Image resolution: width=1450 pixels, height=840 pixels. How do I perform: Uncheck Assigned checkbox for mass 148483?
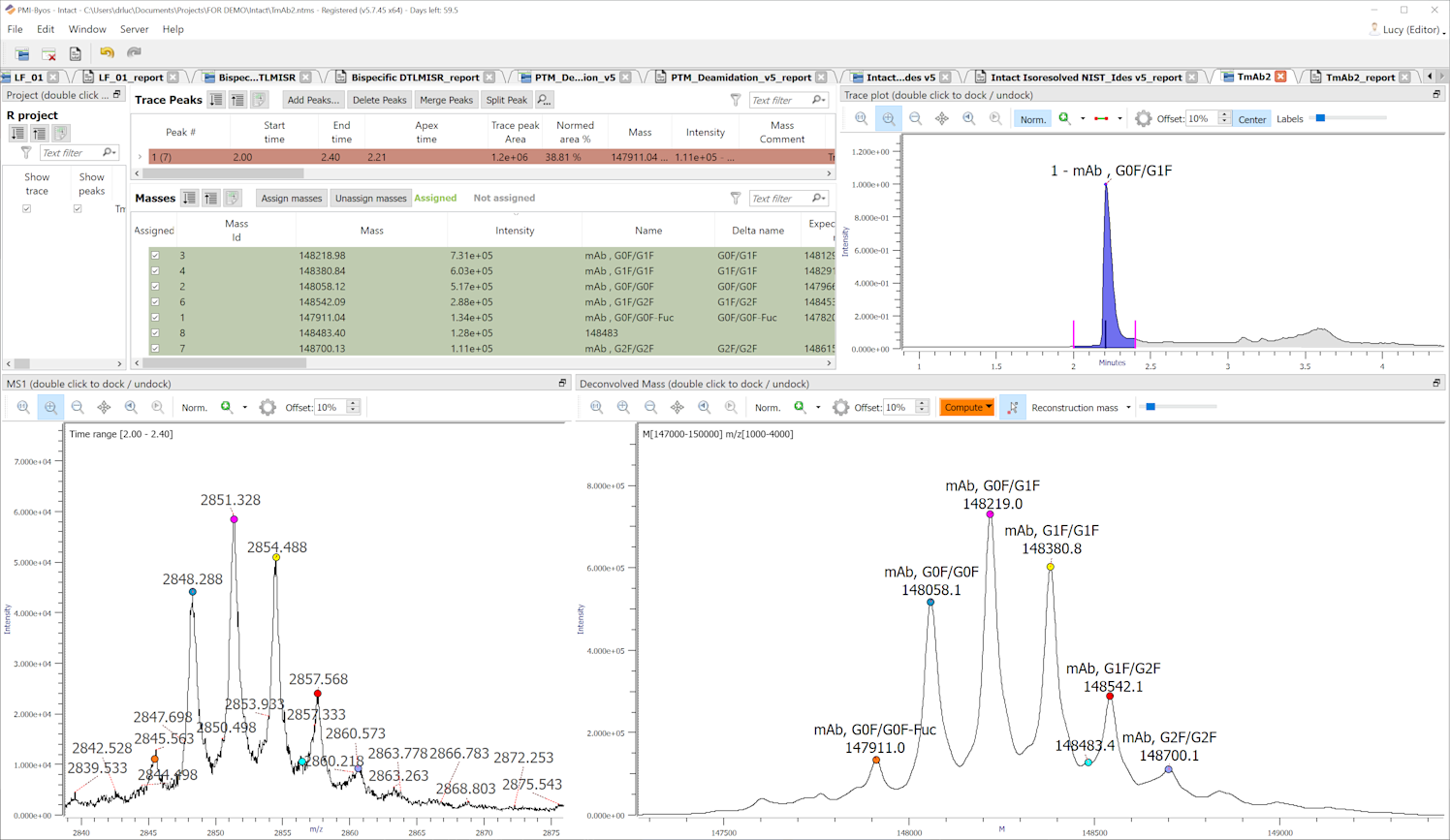[155, 333]
